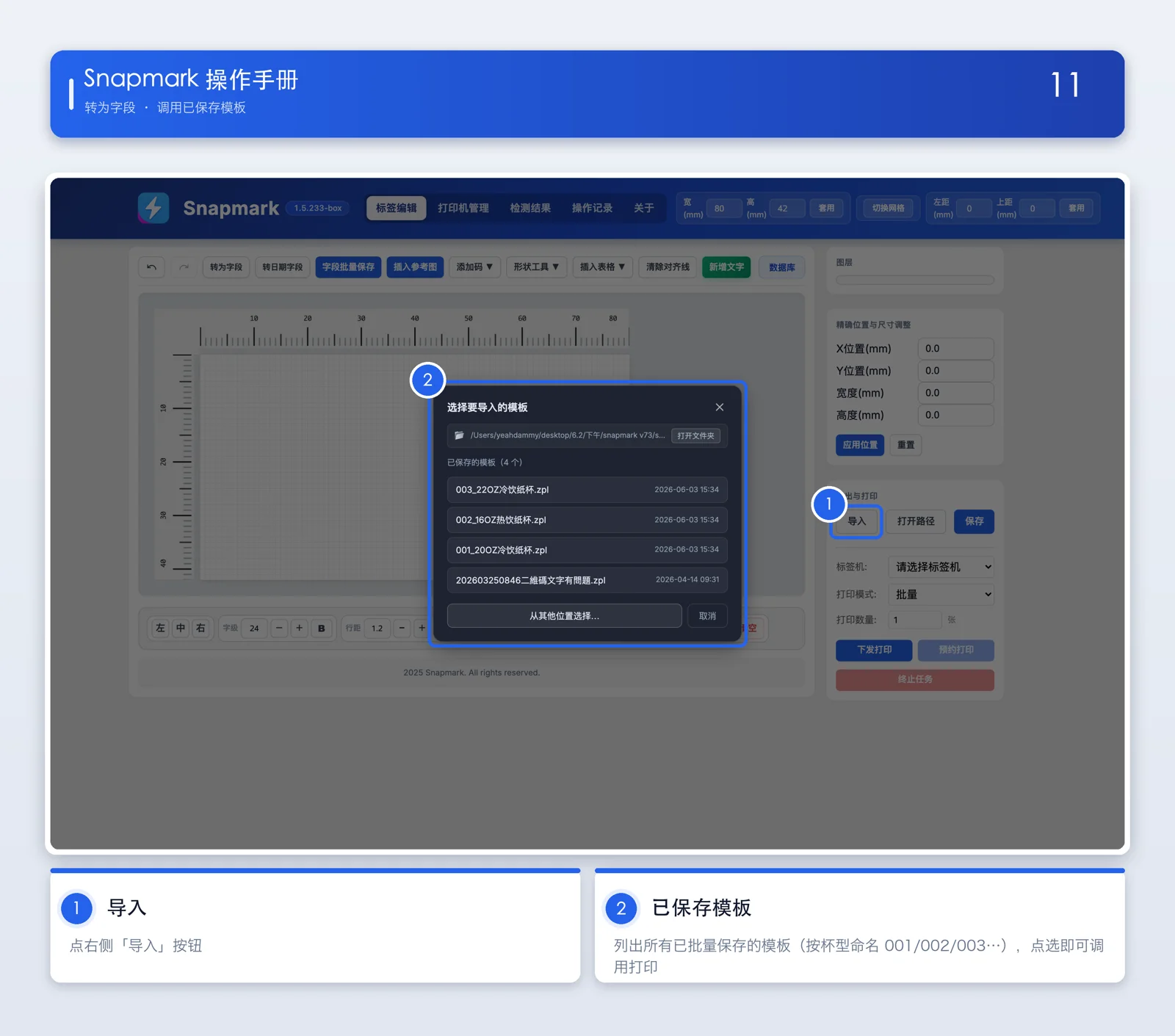The height and width of the screenshot is (1036, 1175).
Task: Expand the 添加码 dropdown
Action: pyautogui.click(x=474, y=267)
